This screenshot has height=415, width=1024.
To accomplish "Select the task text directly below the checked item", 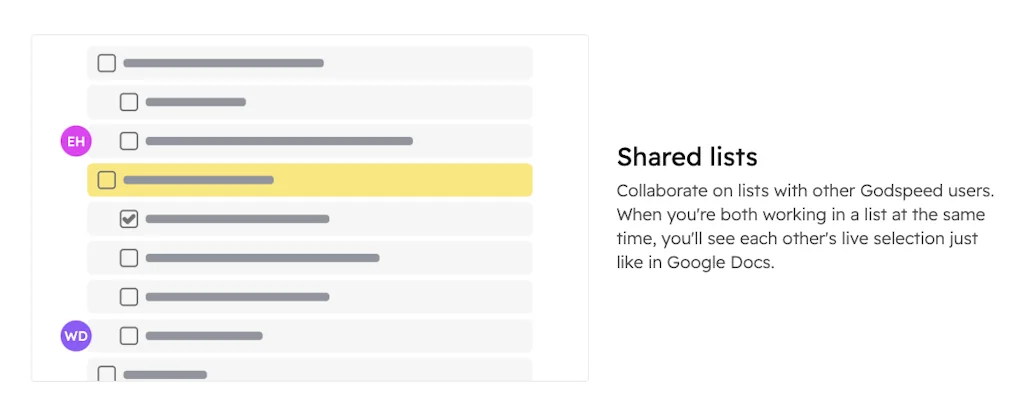I will click(262, 258).
